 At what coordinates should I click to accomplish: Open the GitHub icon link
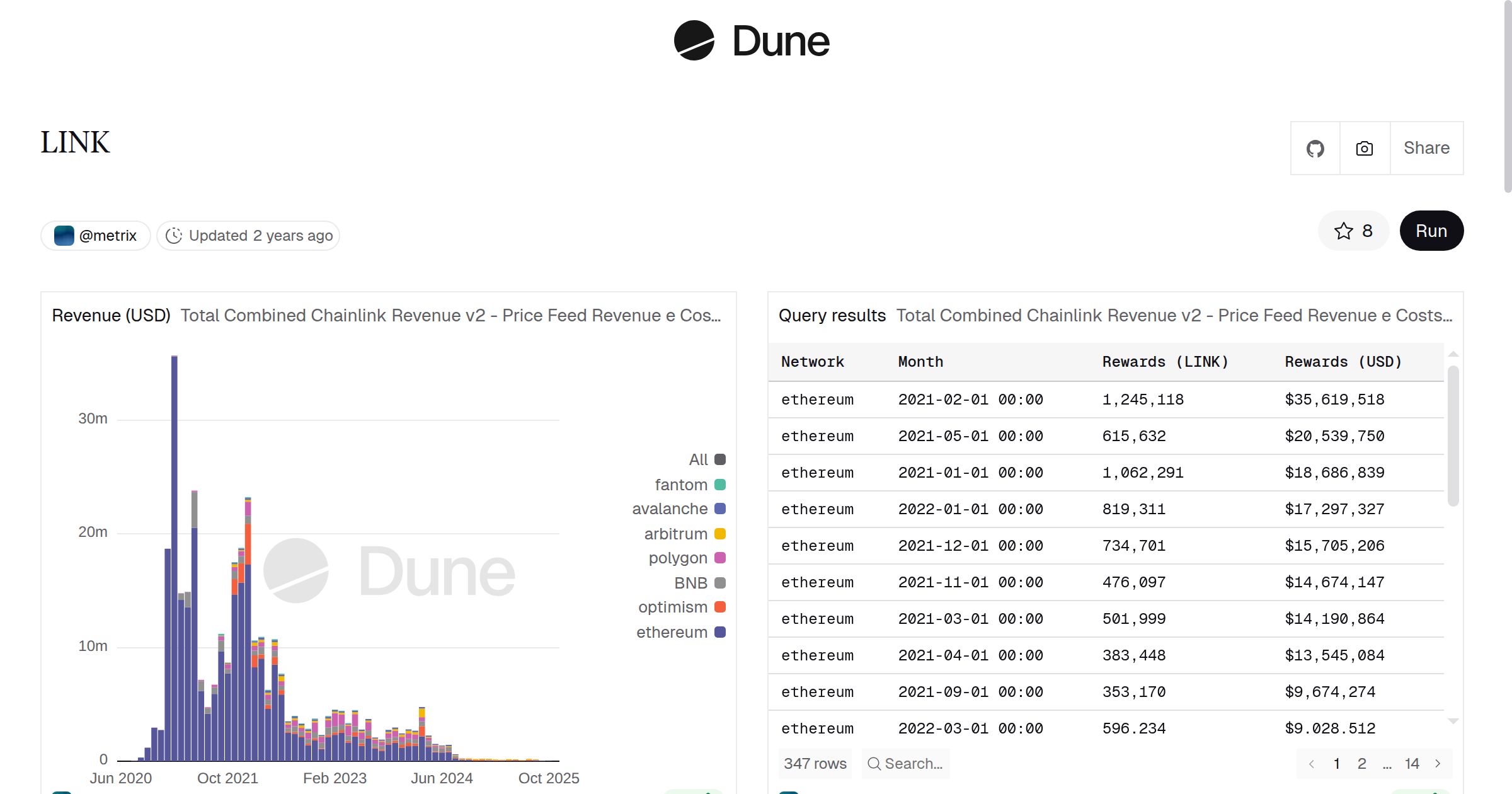(1315, 149)
